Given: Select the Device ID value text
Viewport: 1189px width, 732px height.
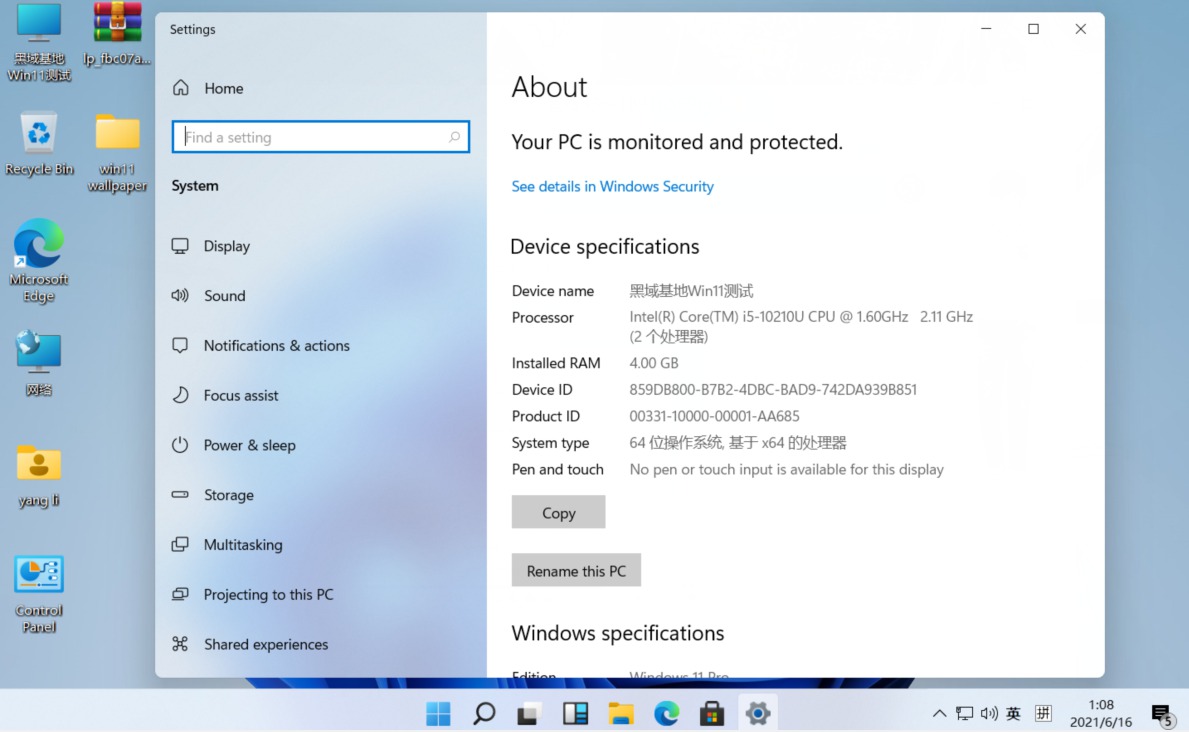Looking at the screenshot, I should click(x=773, y=390).
